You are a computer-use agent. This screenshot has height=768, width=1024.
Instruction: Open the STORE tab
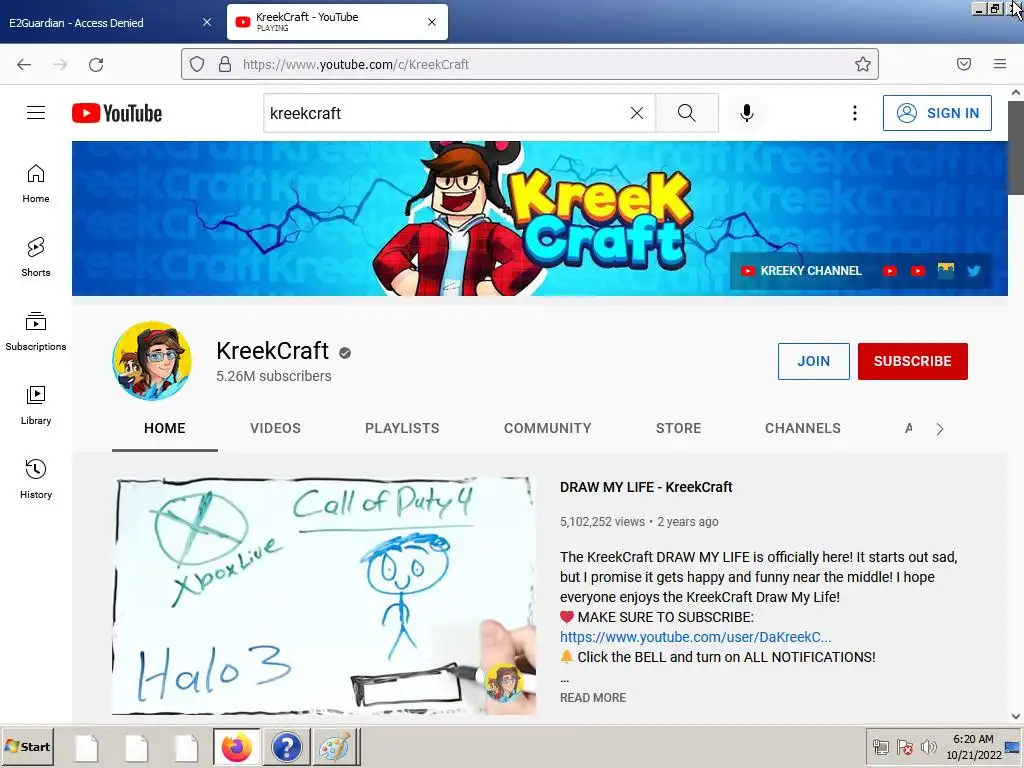[679, 428]
